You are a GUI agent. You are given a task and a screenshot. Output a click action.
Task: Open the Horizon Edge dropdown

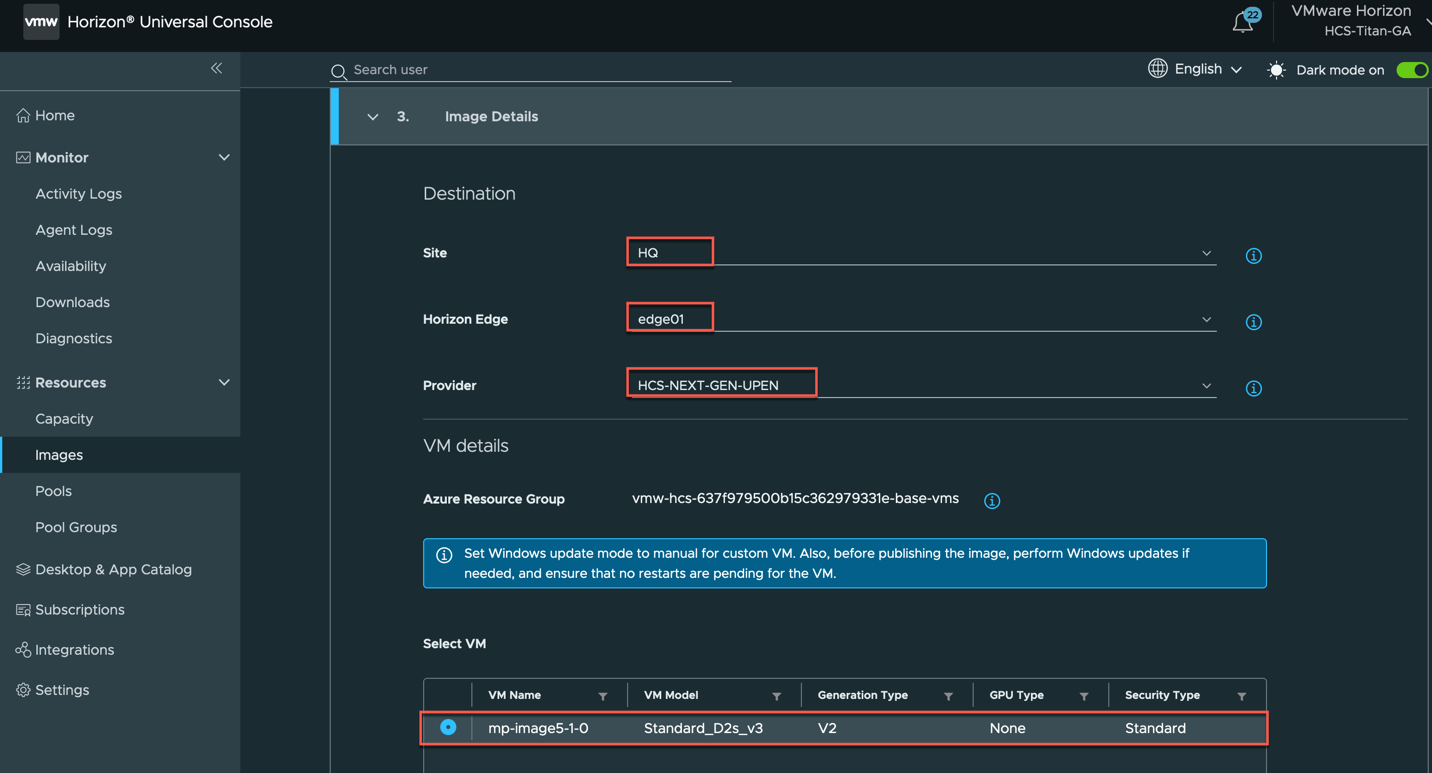coord(922,319)
